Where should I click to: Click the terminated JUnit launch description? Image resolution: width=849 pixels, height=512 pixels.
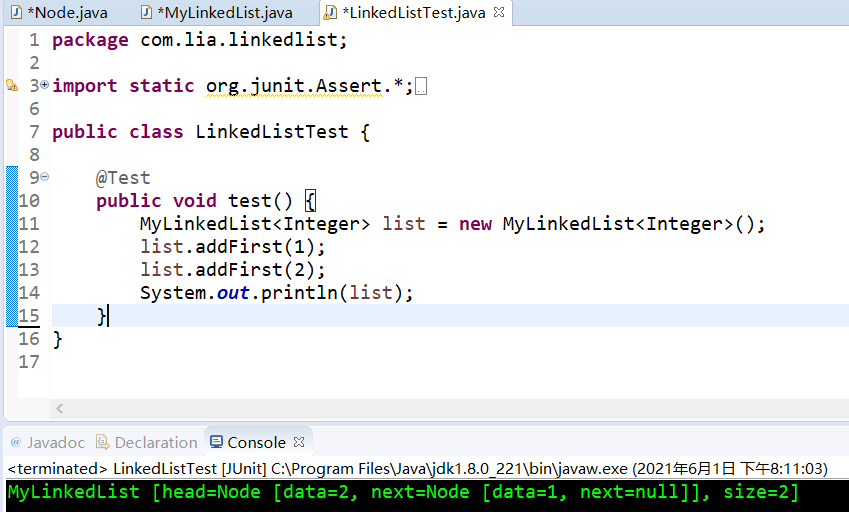tap(417, 469)
